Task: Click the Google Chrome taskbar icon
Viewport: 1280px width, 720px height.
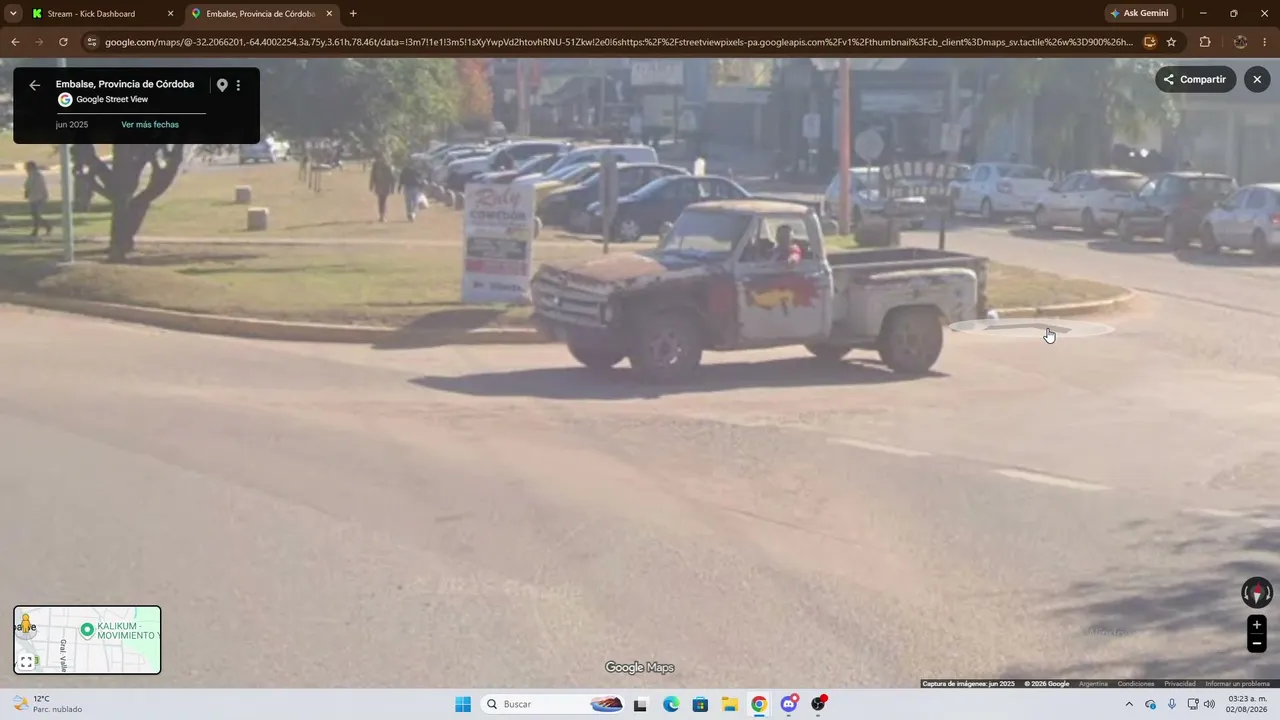Action: pos(759,704)
